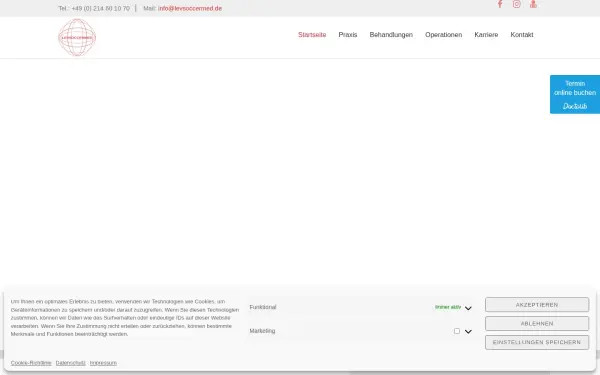600x375 pixels.
Task: Click the Termin online buchen Doctolib button
Action: point(575,94)
